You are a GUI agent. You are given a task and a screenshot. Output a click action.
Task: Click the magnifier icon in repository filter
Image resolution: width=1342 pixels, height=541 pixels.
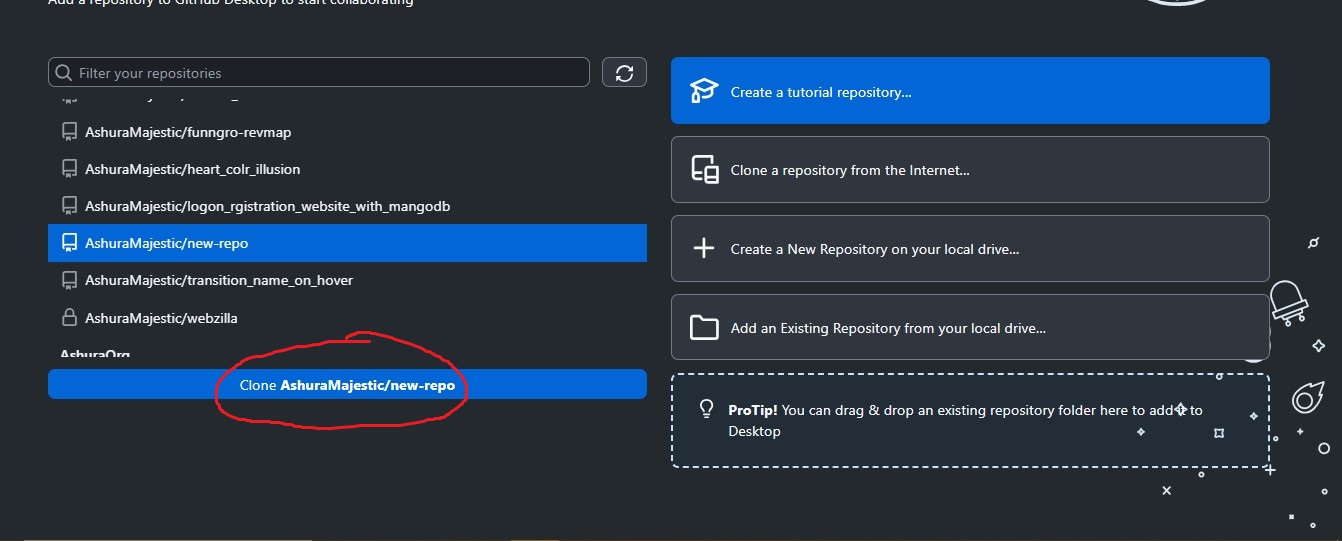64,73
